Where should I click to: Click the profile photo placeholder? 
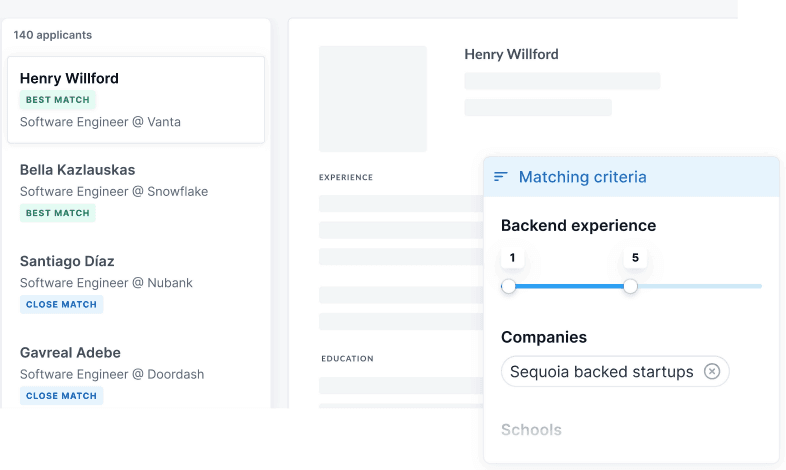pos(372,99)
